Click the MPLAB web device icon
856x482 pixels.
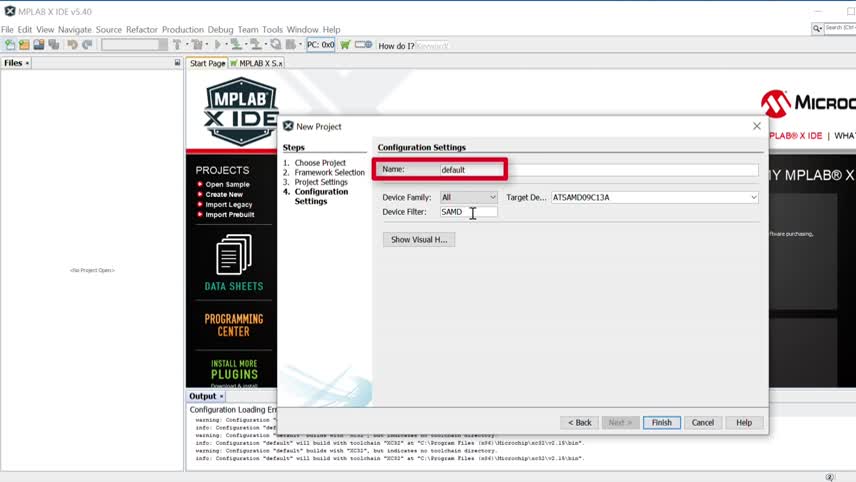364,45
